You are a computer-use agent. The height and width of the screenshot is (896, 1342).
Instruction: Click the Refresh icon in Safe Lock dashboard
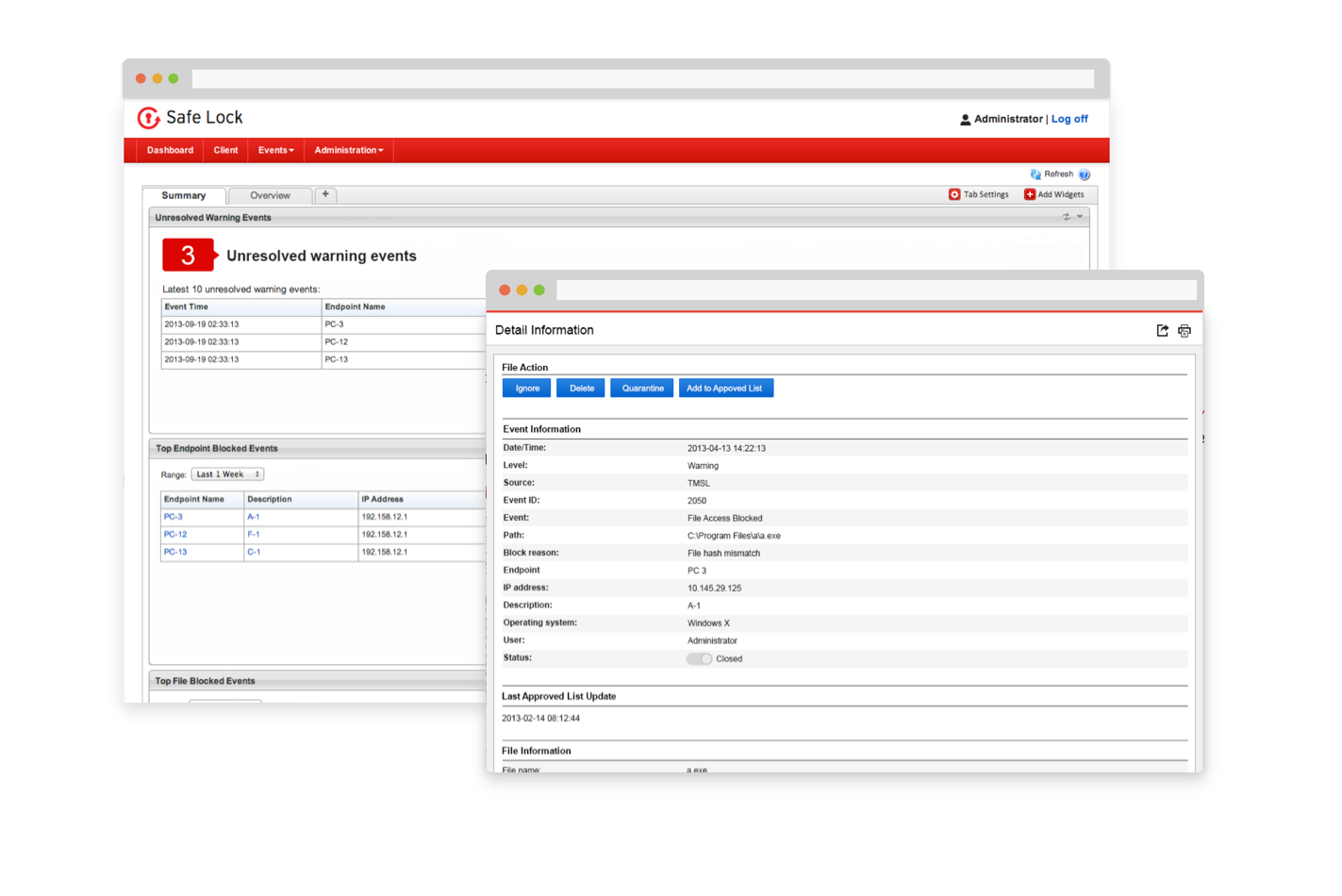pyautogui.click(x=1035, y=174)
